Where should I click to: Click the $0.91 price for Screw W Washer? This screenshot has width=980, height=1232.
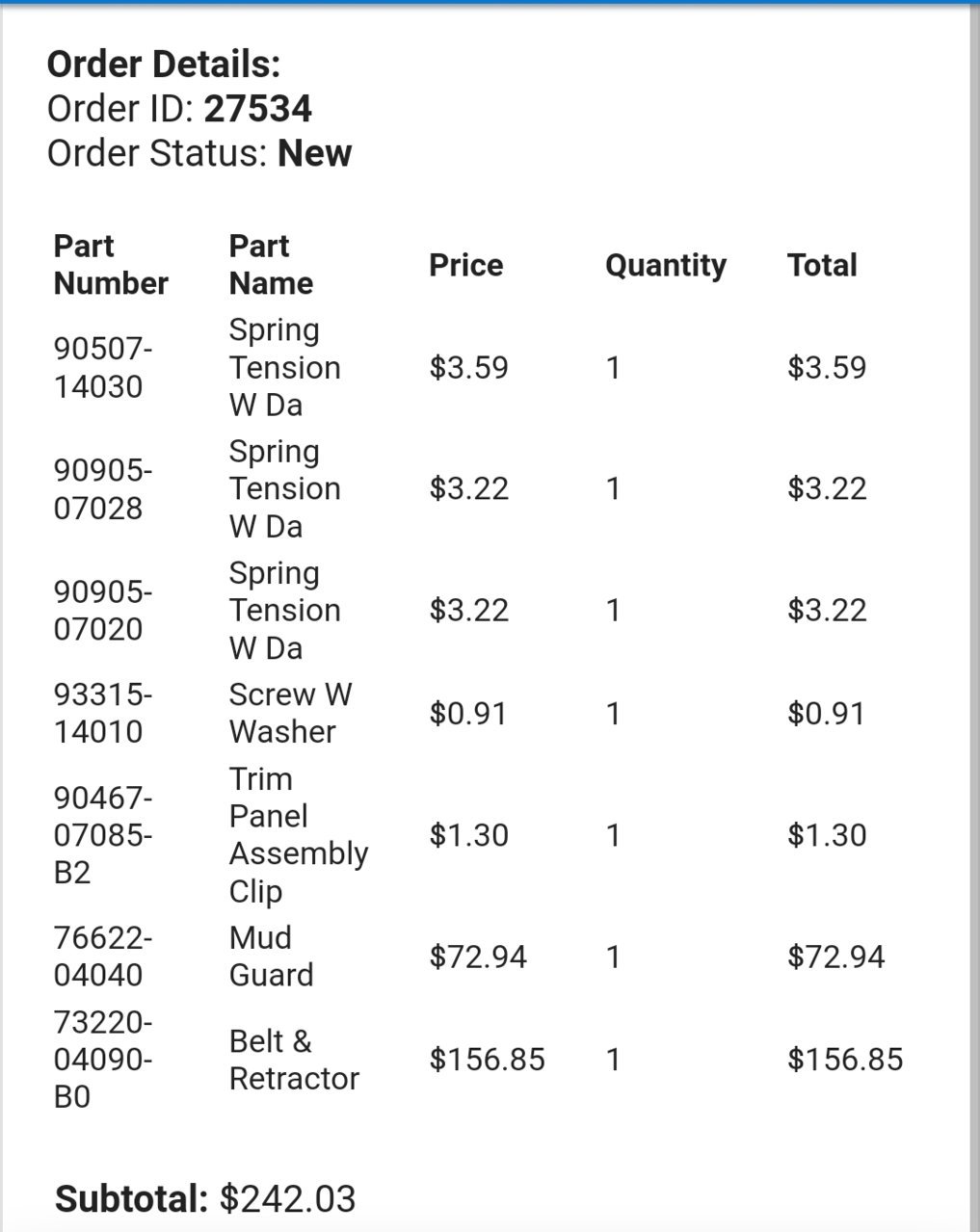click(x=468, y=714)
